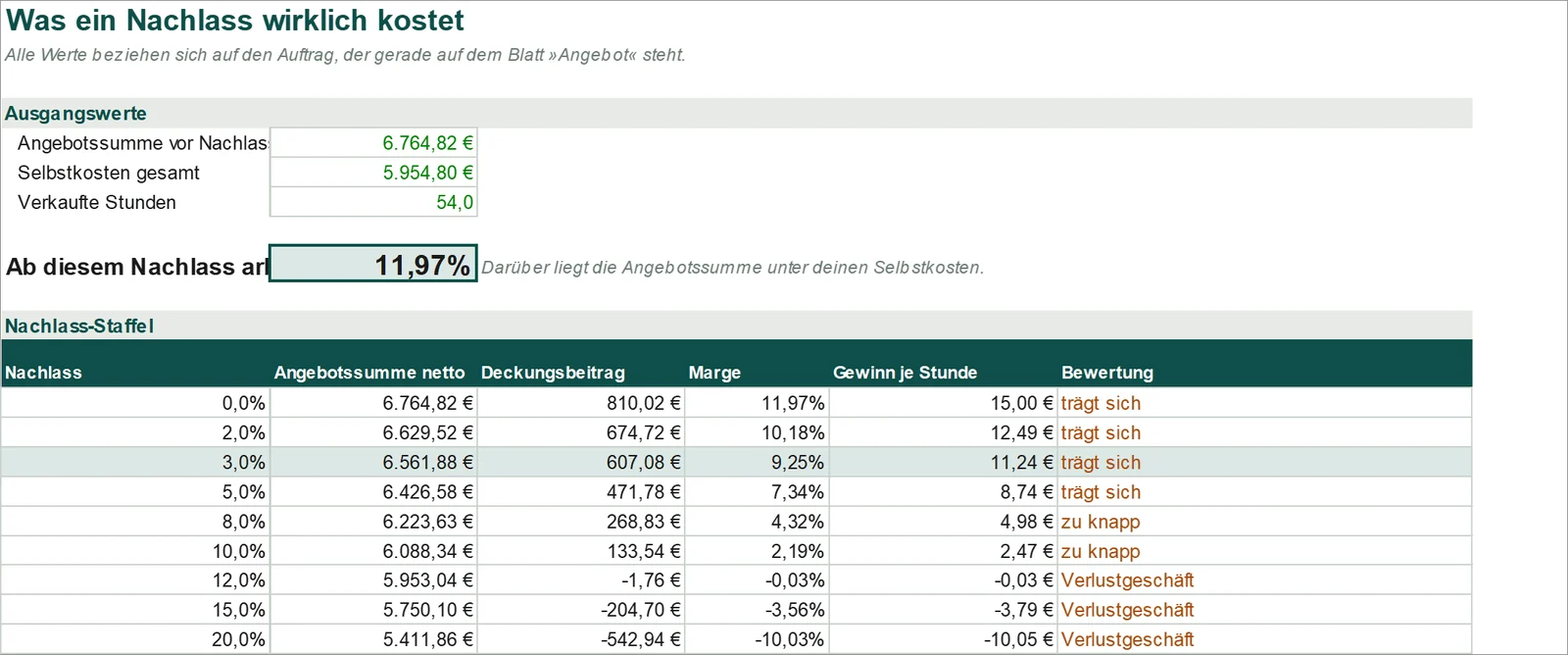This screenshot has width=1568, height=655.
Task: Select the title 'Was ein Nachlass wirklich kostet'
Action: [235, 21]
